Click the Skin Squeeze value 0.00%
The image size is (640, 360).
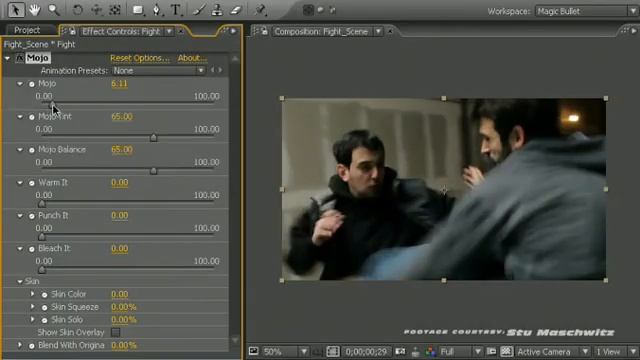[124, 307]
